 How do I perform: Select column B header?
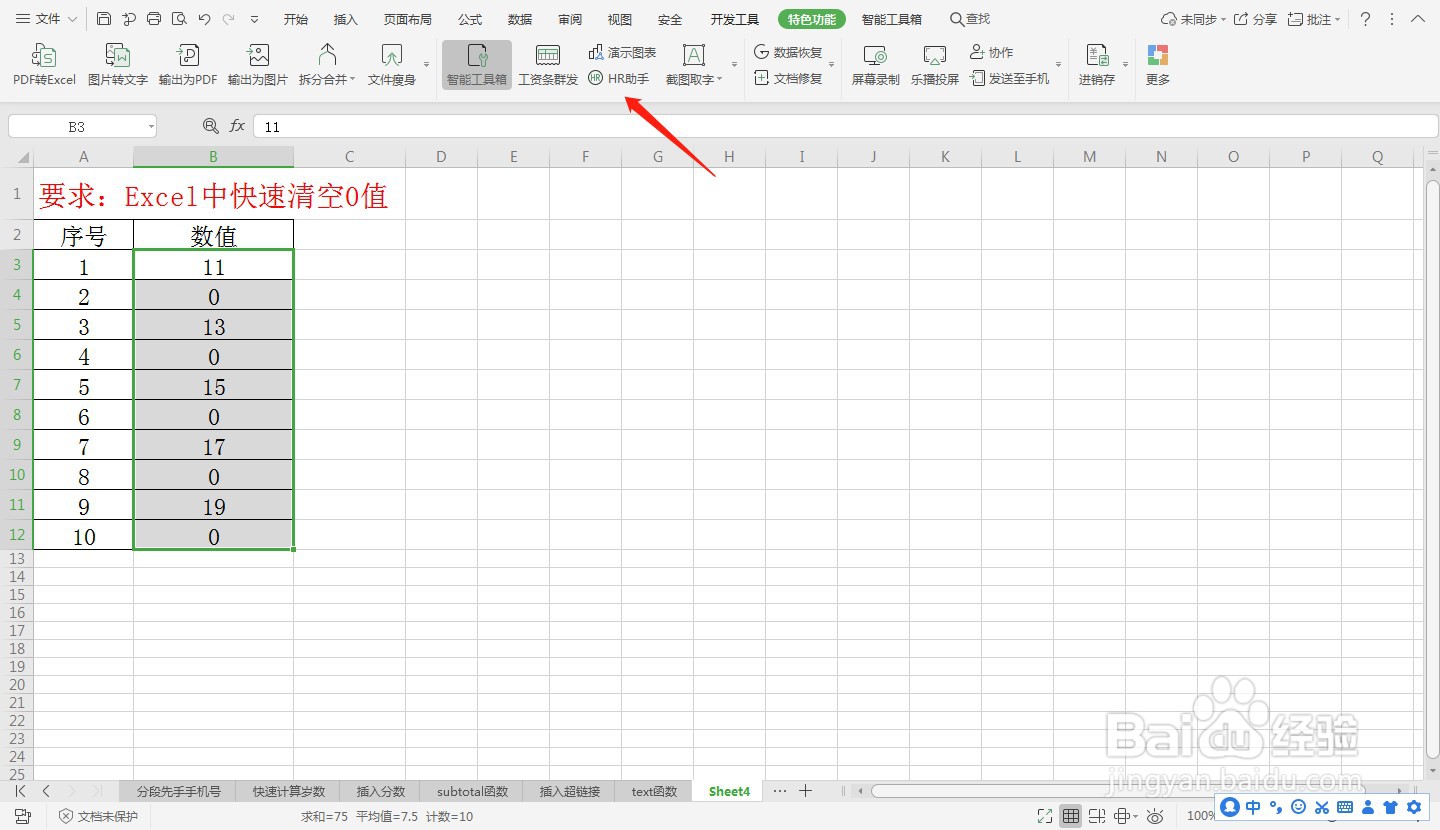point(214,156)
